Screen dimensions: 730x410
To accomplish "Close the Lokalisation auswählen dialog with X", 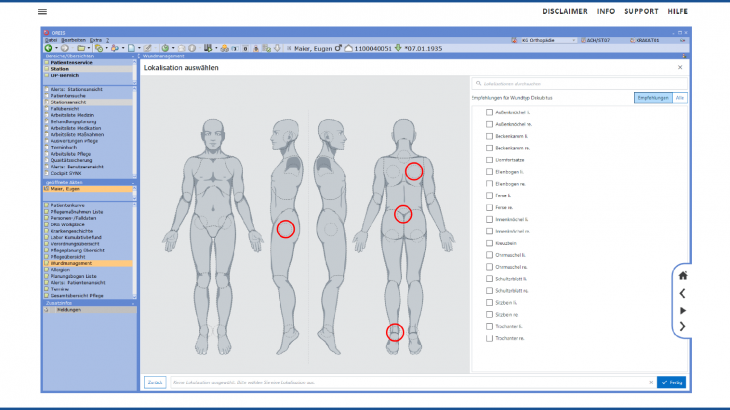I will coord(680,67).
